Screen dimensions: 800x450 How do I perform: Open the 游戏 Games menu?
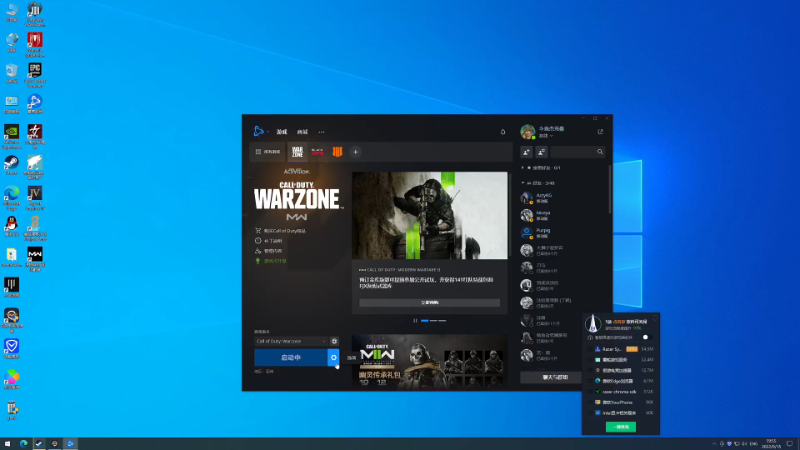tap(282, 132)
